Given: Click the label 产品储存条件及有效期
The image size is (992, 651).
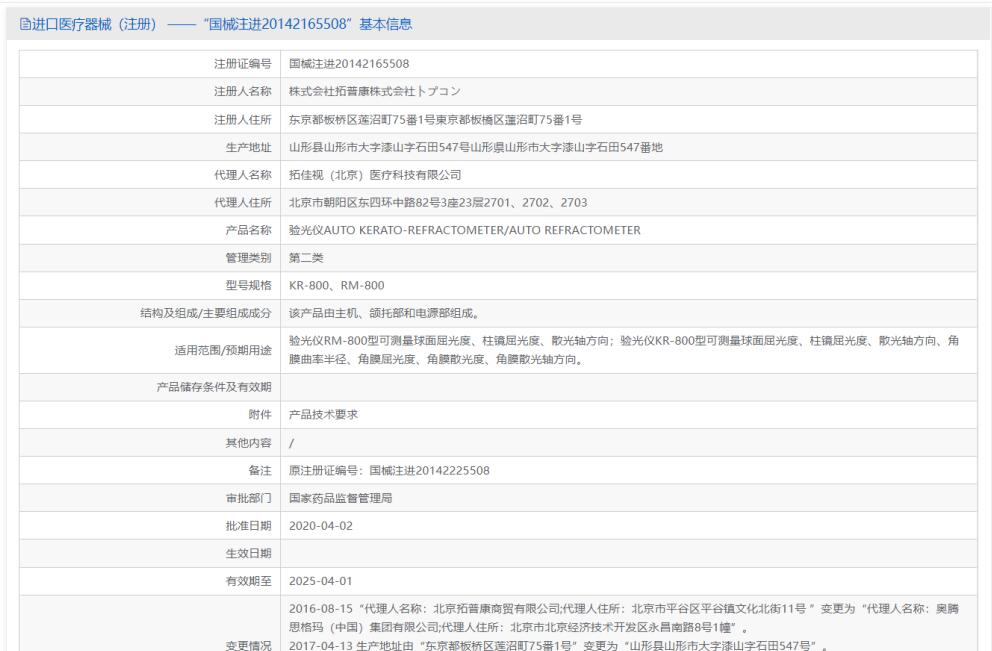Looking at the screenshot, I should point(214,387).
